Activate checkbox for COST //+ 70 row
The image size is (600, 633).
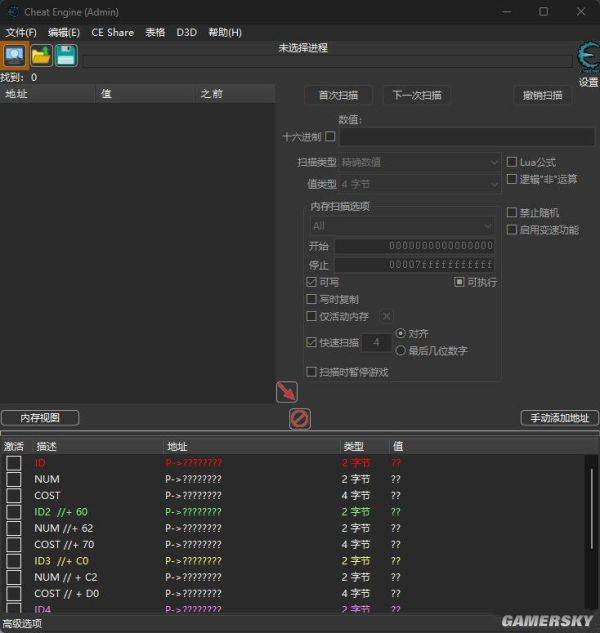pyautogui.click(x=14, y=545)
